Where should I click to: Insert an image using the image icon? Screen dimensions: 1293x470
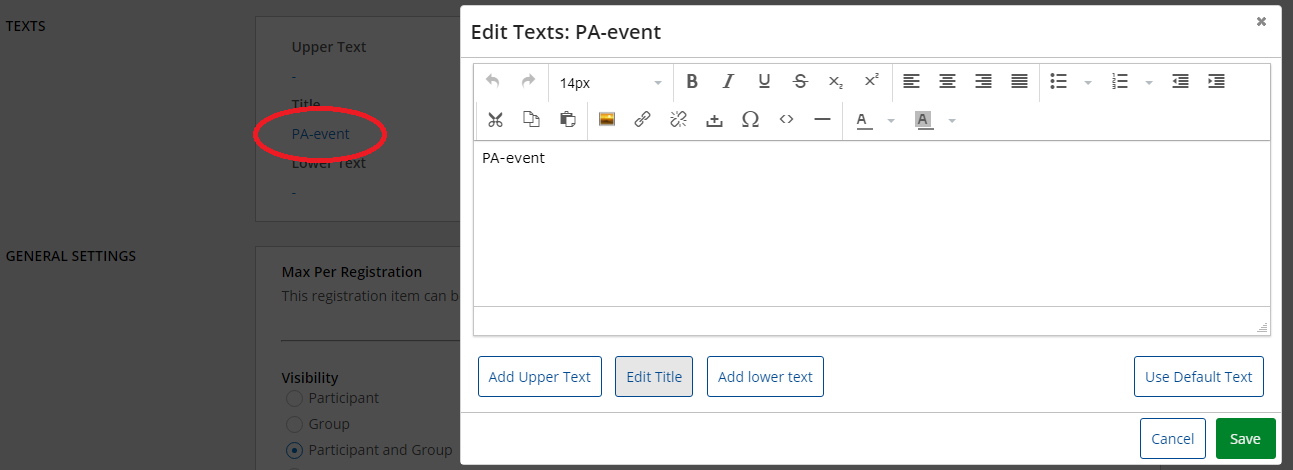pyautogui.click(x=606, y=120)
